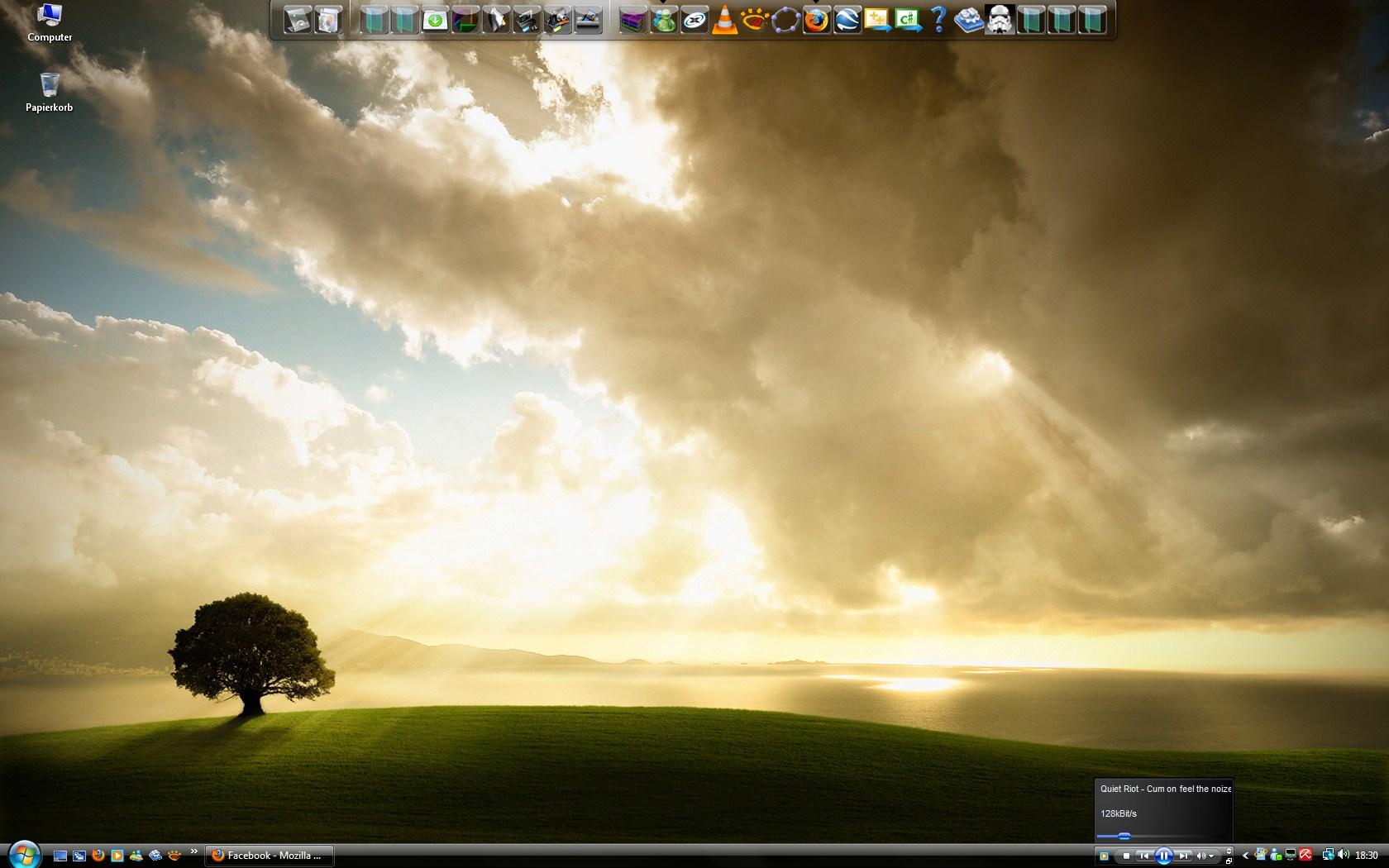The width and height of the screenshot is (1389, 868).
Task: Open the Avira red umbrella tray icon
Action: pos(1305,856)
